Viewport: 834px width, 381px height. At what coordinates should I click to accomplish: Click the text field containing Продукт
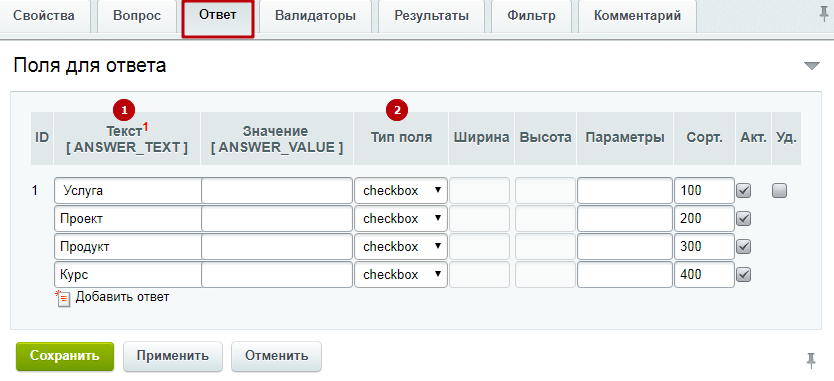(x=128, y=247)
